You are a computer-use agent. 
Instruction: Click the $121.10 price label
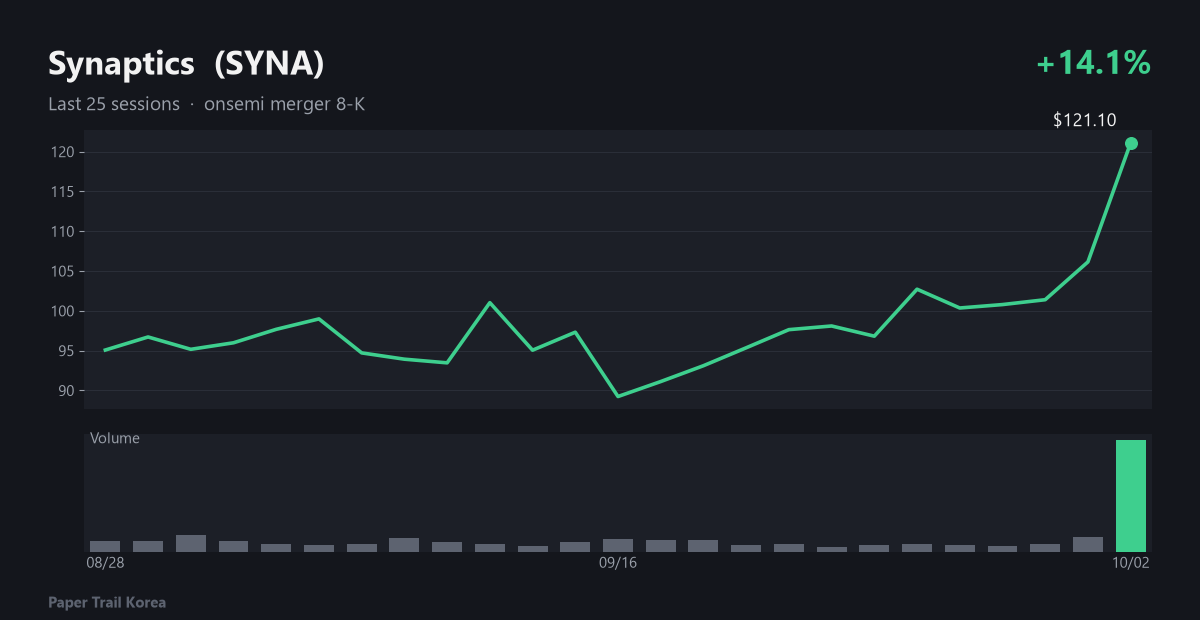1084,121
